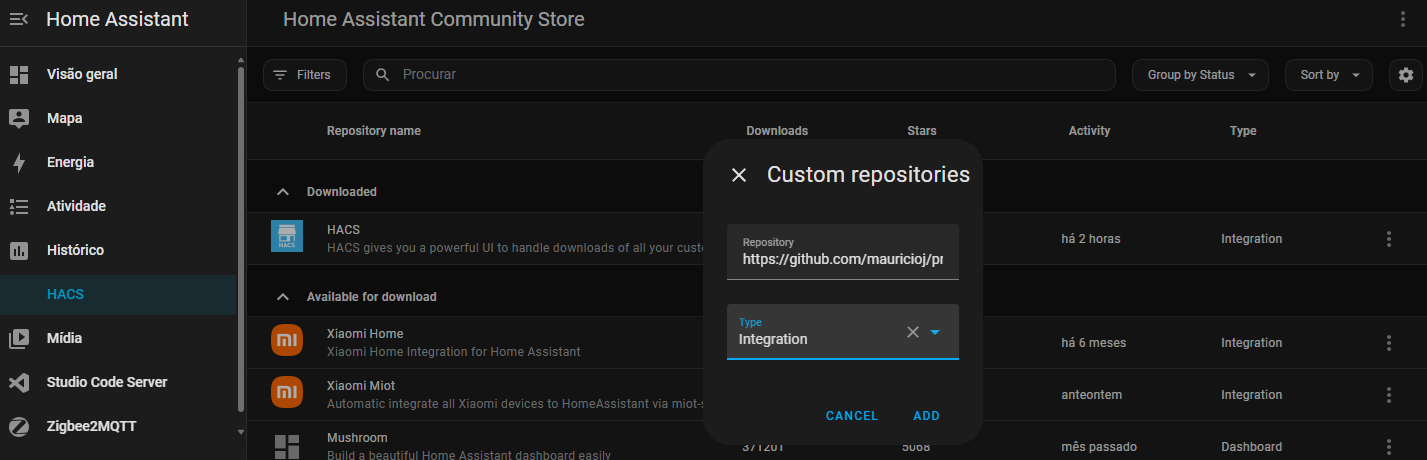Click the Energia lightning bolt icon
1427x460 pixels.
point(19,162)
